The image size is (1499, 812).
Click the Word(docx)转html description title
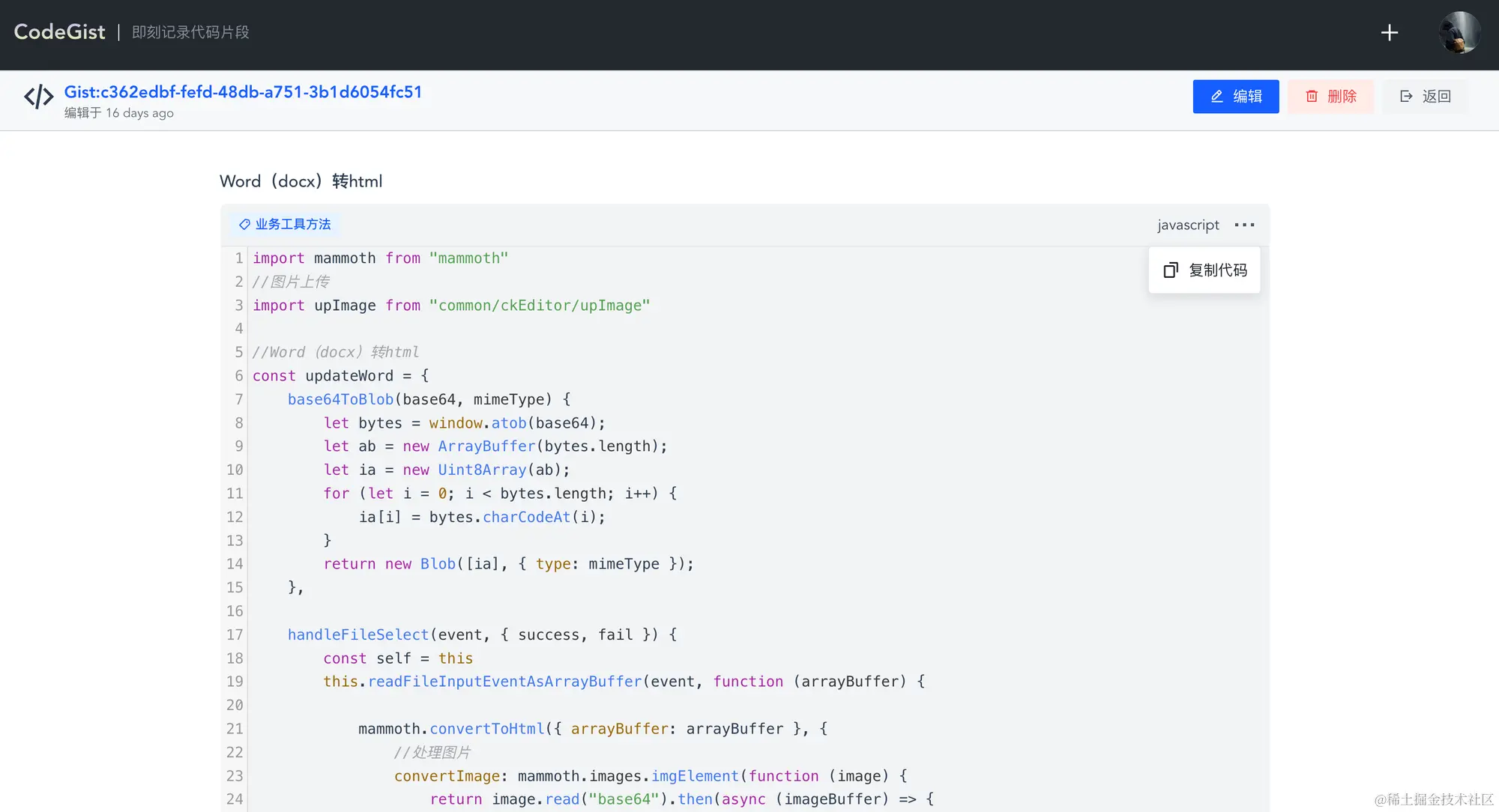pyautogui.click(x=301, y=181)
